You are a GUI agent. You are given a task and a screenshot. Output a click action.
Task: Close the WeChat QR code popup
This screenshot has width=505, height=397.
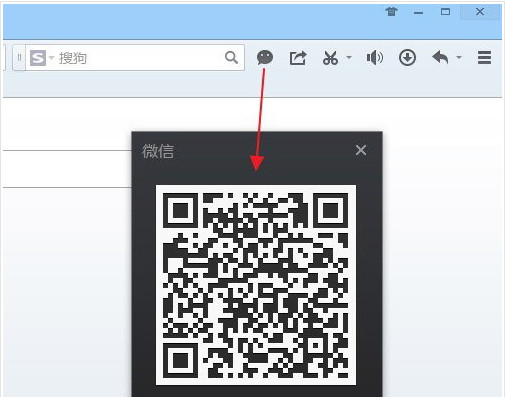coord(361,150)
